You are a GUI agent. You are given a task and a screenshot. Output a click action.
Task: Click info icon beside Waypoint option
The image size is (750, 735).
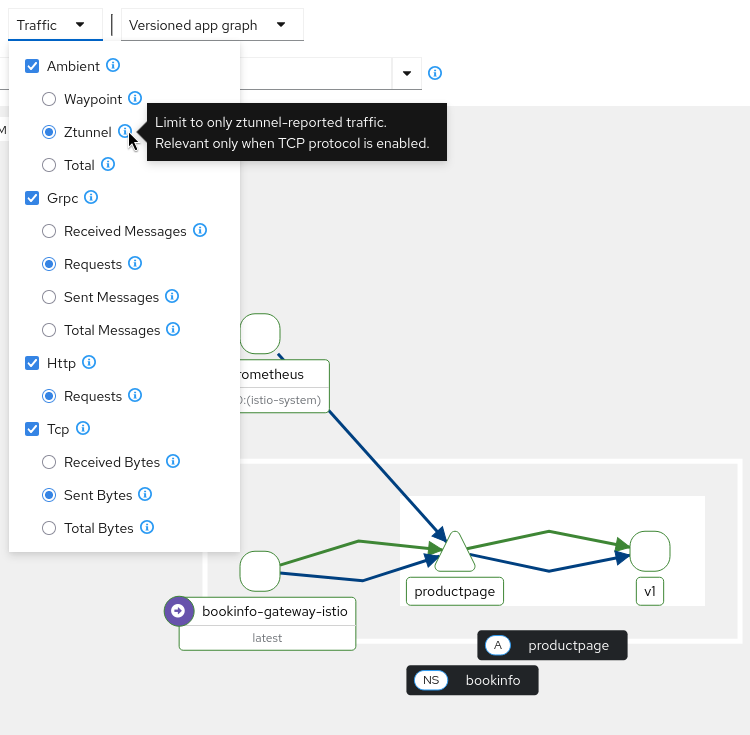135,99
